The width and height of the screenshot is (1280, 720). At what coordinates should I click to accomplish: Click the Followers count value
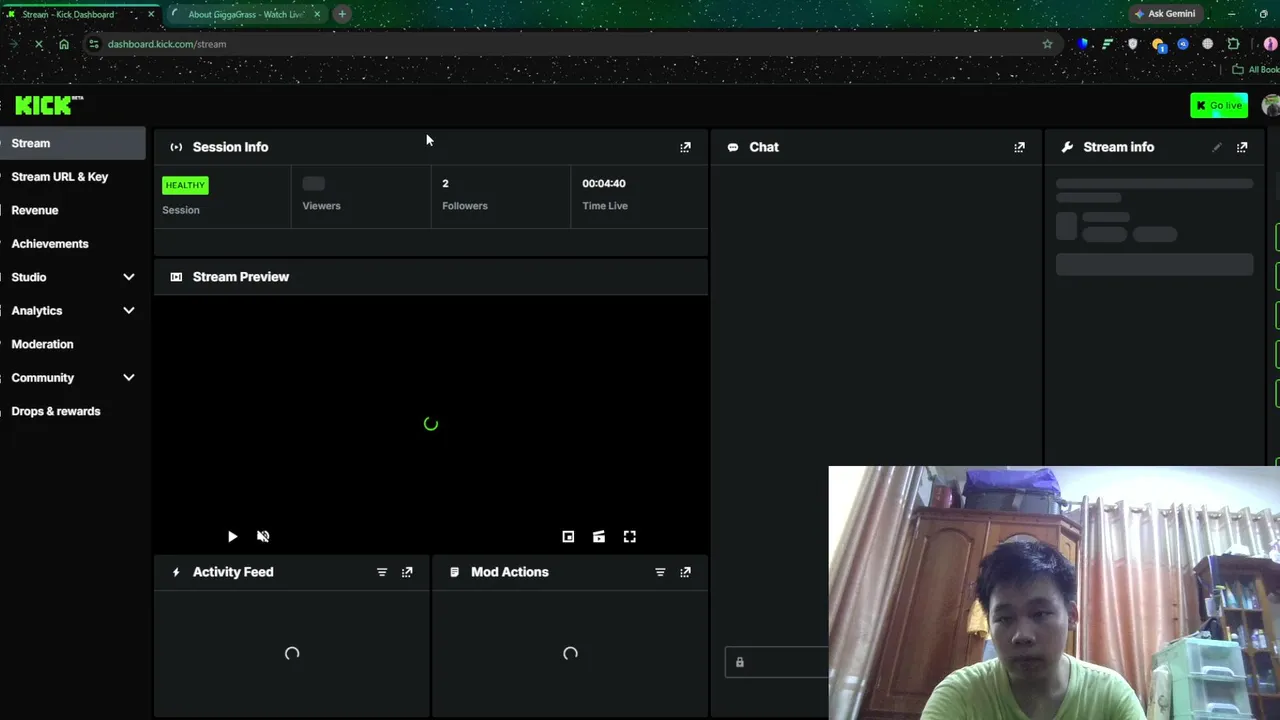(446, 184)
